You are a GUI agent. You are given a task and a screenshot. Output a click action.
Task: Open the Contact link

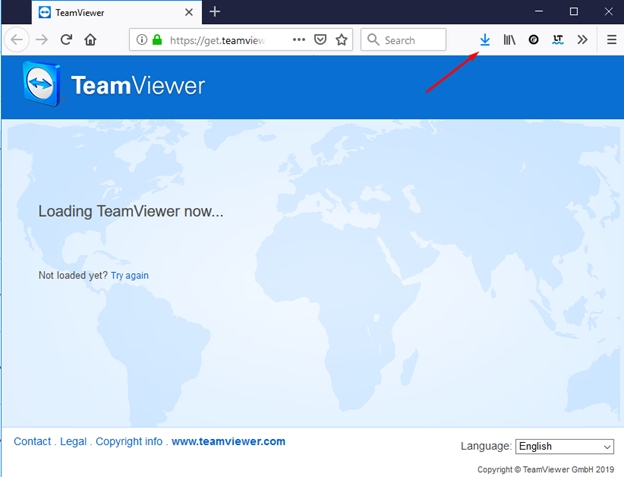(32, 441)
